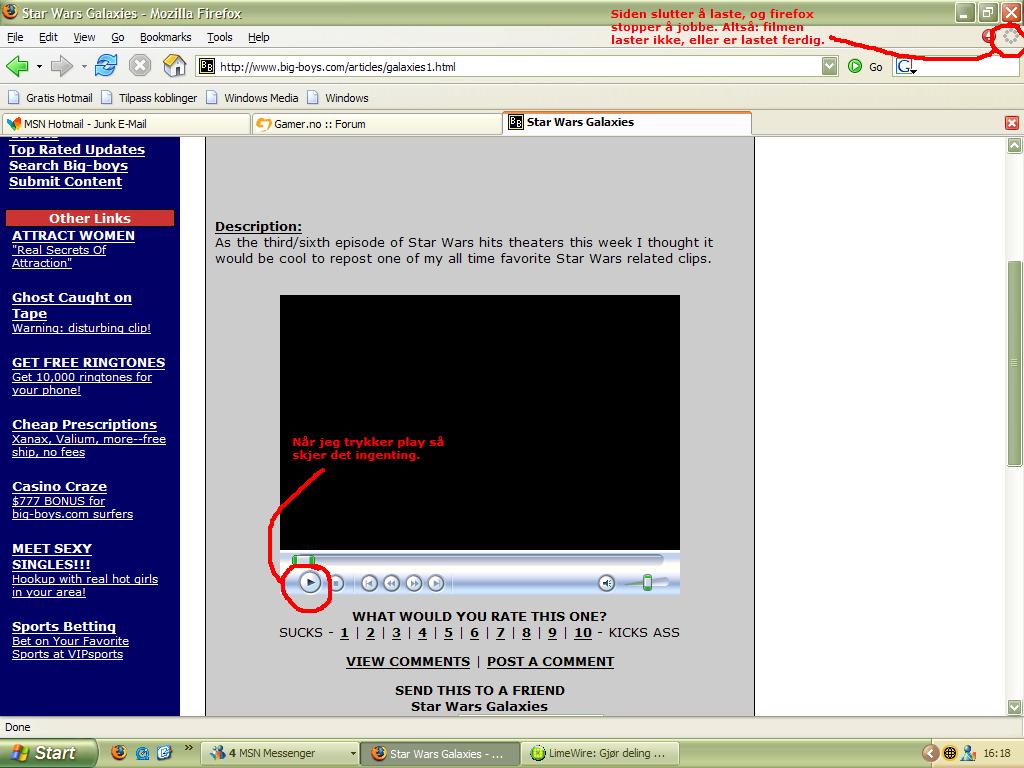Open Submit Content link

65,182
